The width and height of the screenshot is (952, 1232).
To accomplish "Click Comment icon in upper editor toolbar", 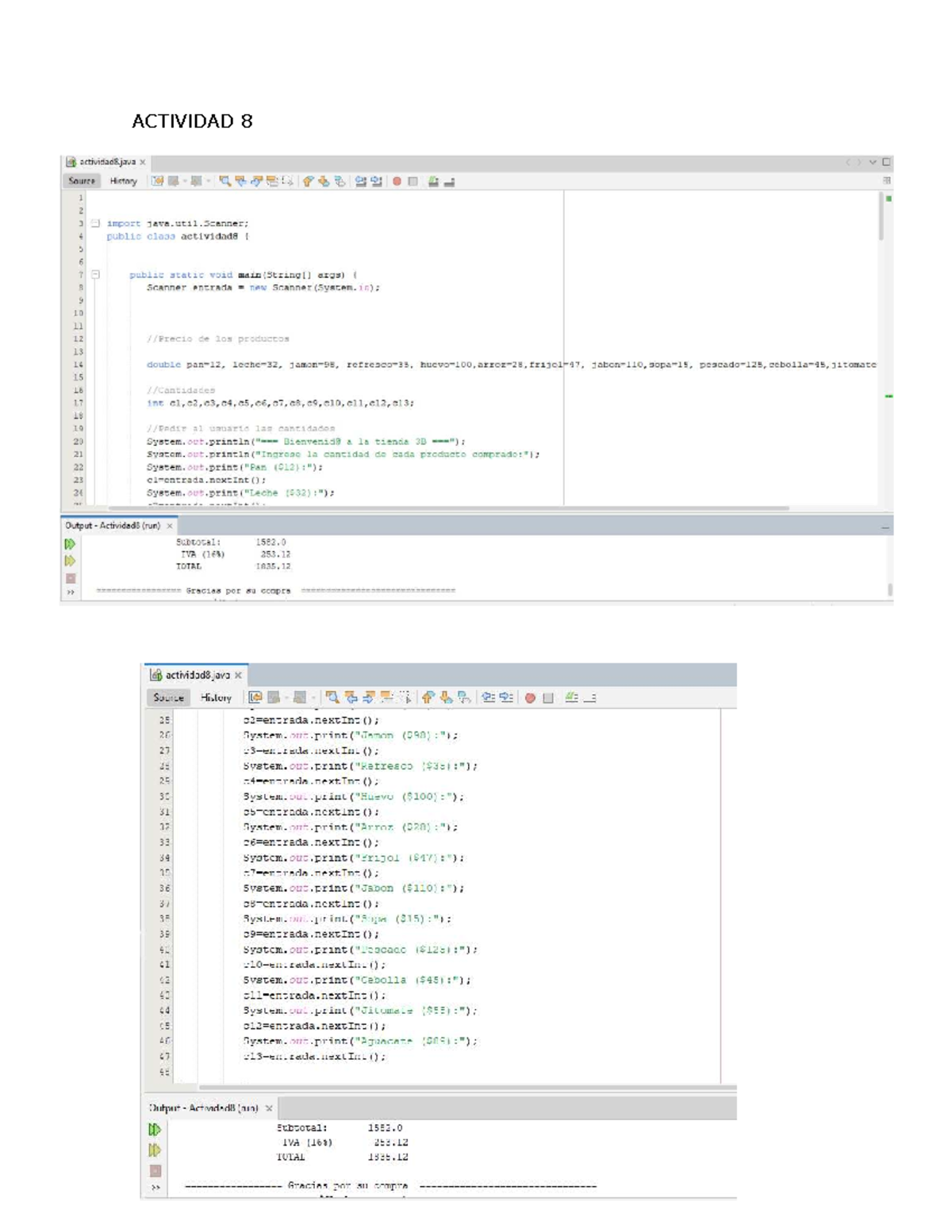I will click(x=433, y=181).
